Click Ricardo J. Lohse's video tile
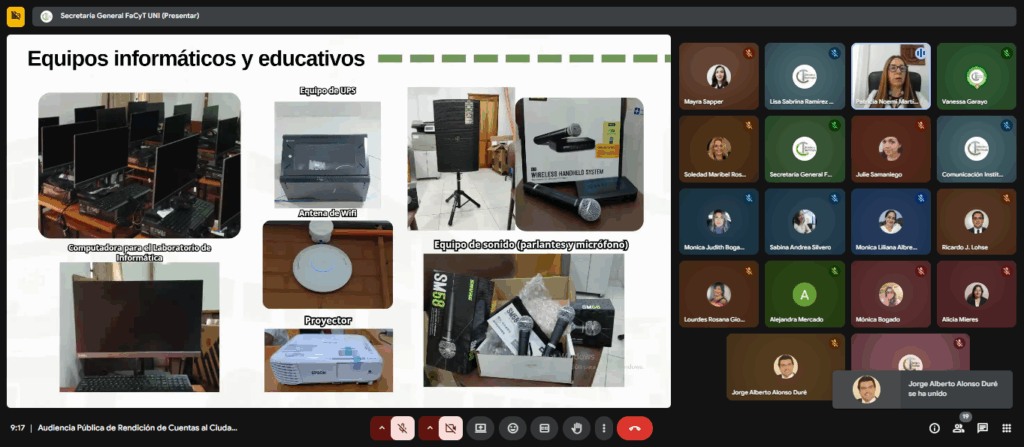 (x=976, y=222)
